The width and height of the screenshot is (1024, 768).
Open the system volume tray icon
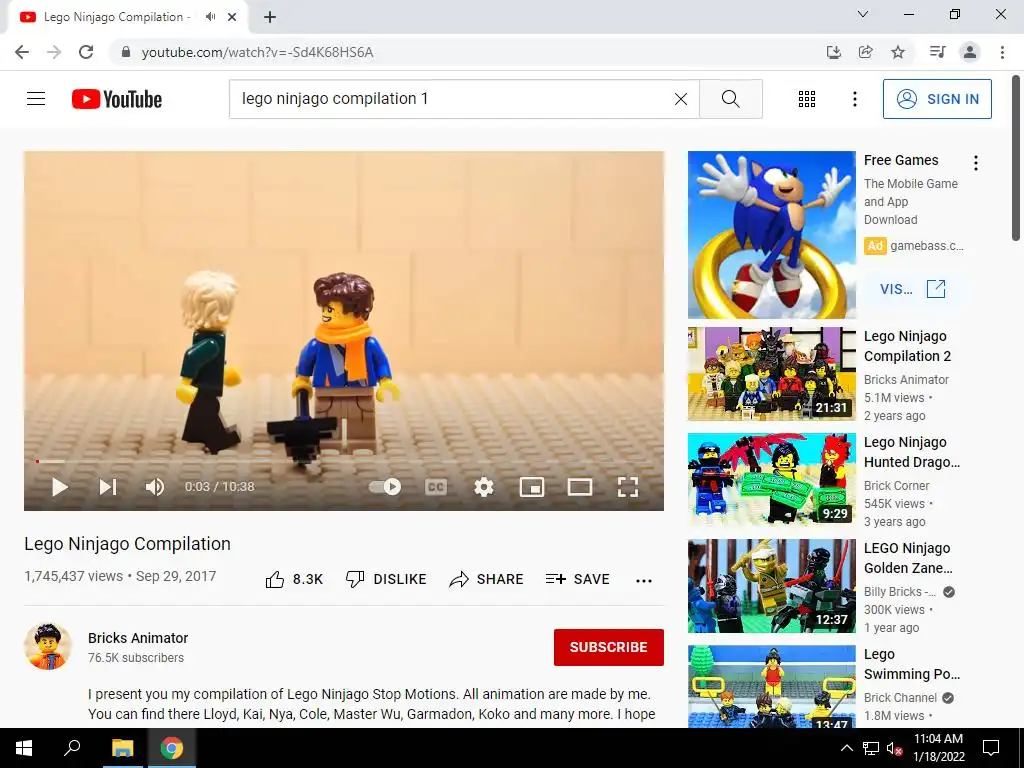click(x=895, y=748)
